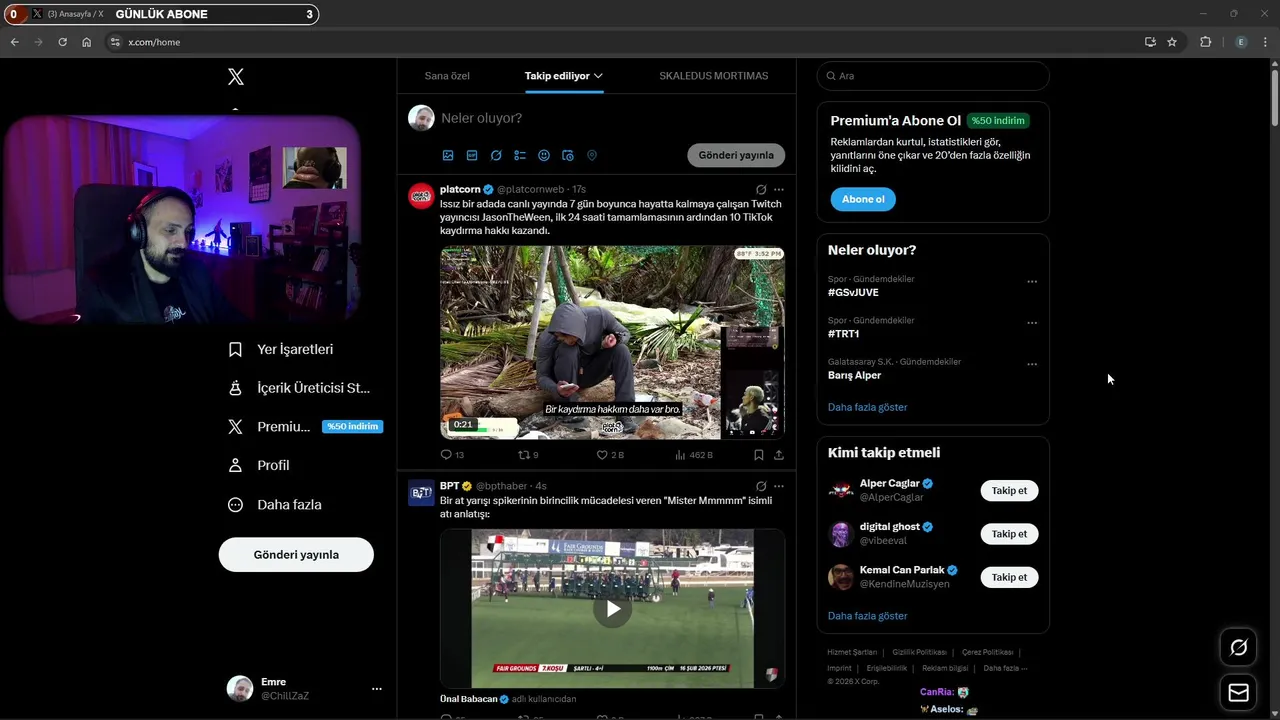Screen dimensions: 1280x720
Task: Share the platcorn post
Action: (779, 455)
